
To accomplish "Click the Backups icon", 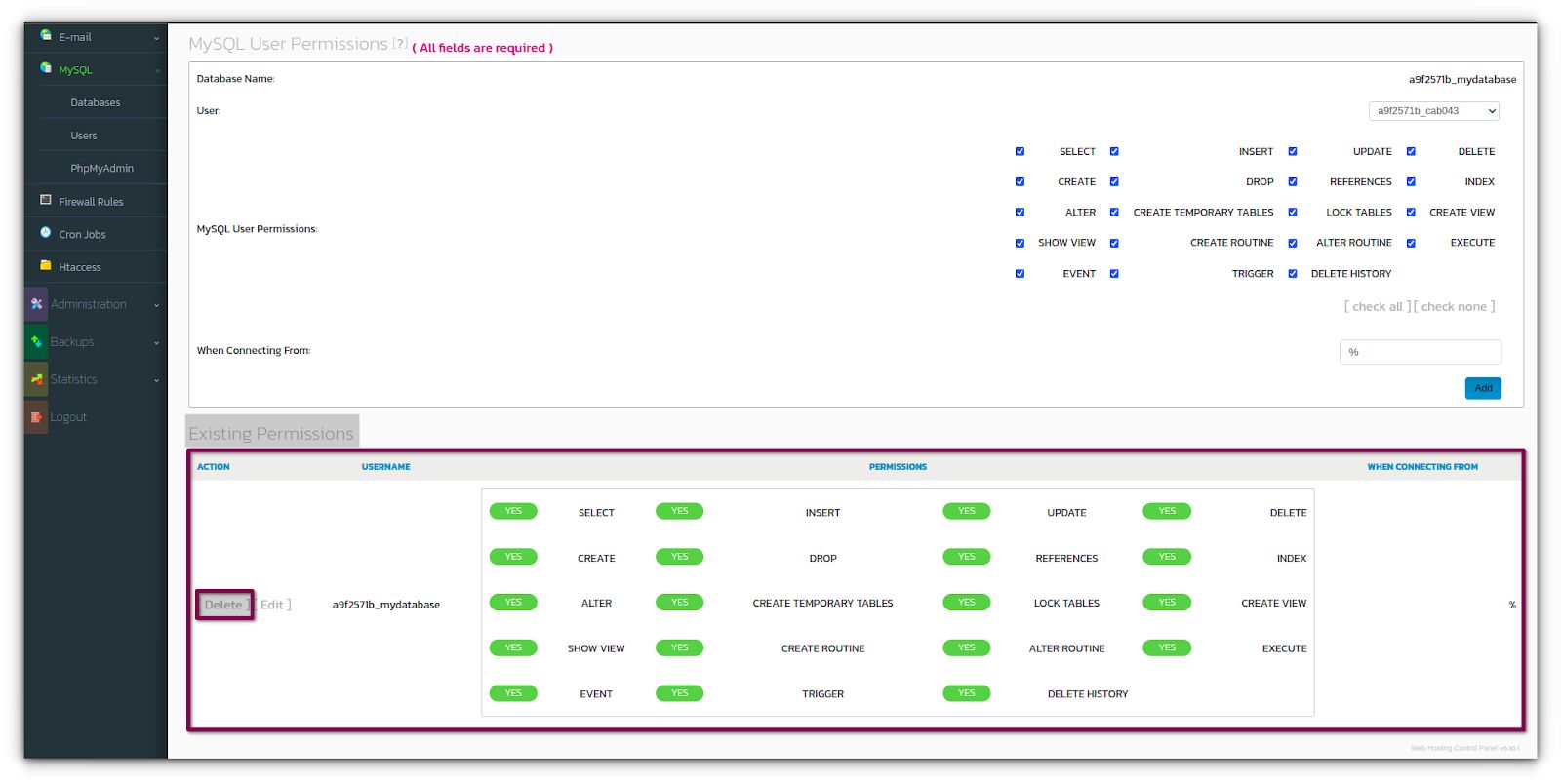I will pyautogui.click(x=36, y=341).
